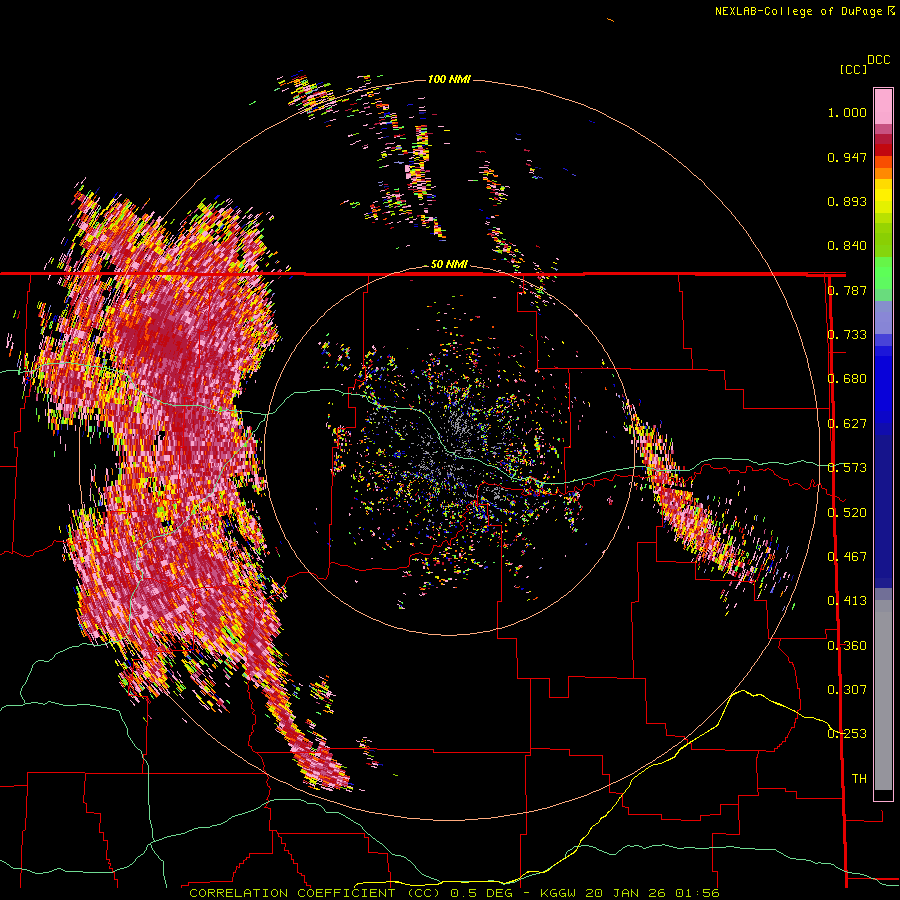The width and height of the screenshot is (900, 900).
Task: Click the KGGW station identifier
Action: click(557, 893)
